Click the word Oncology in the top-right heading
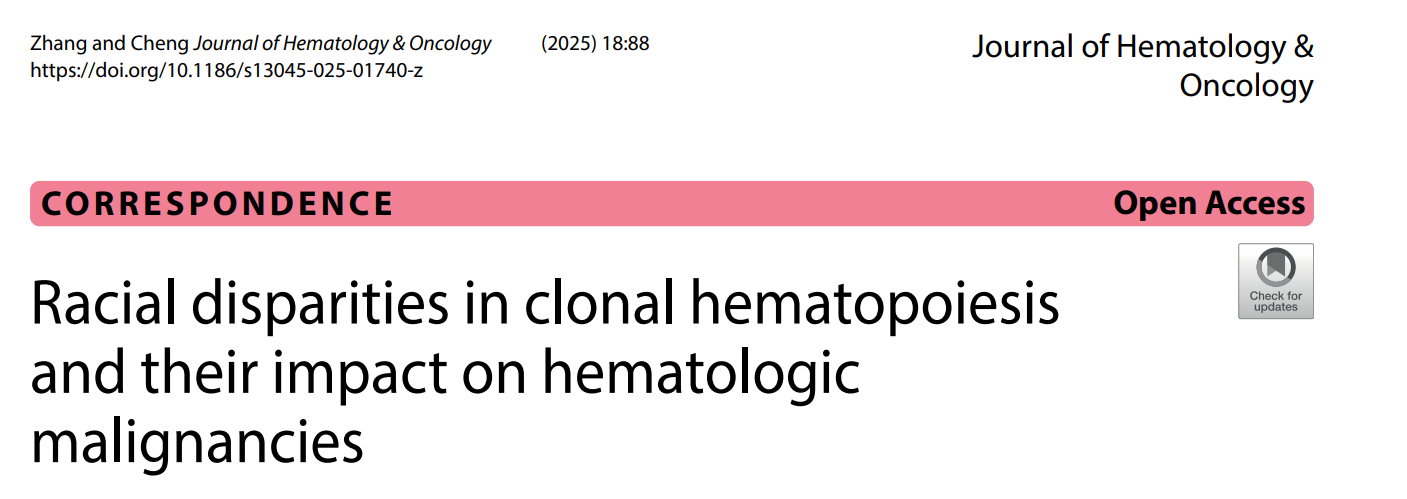Viewport: 1407px width, 499px height. pos(1246,86)
